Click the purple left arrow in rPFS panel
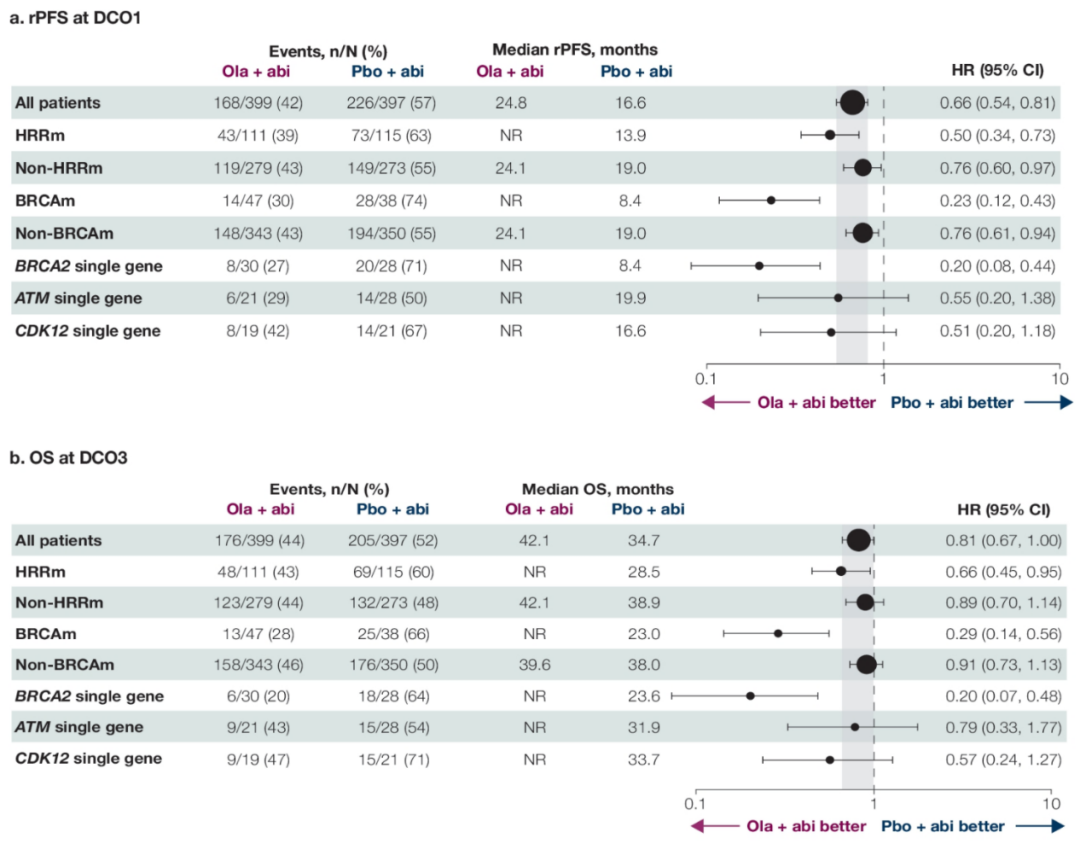Viewport: 1080px width, 849px height. 725,402
